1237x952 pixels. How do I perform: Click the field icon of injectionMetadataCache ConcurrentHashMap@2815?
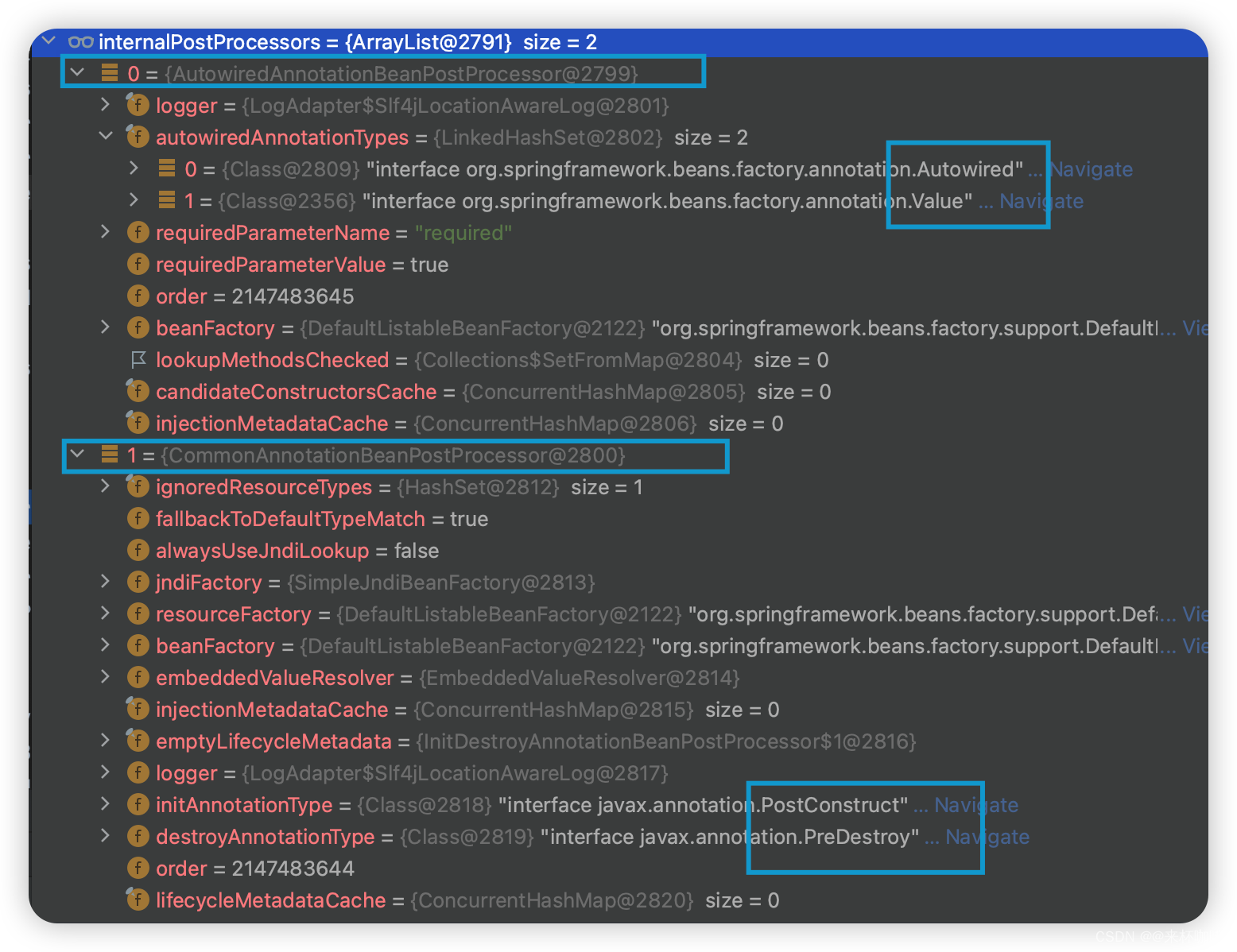click(x=138, y=709)
